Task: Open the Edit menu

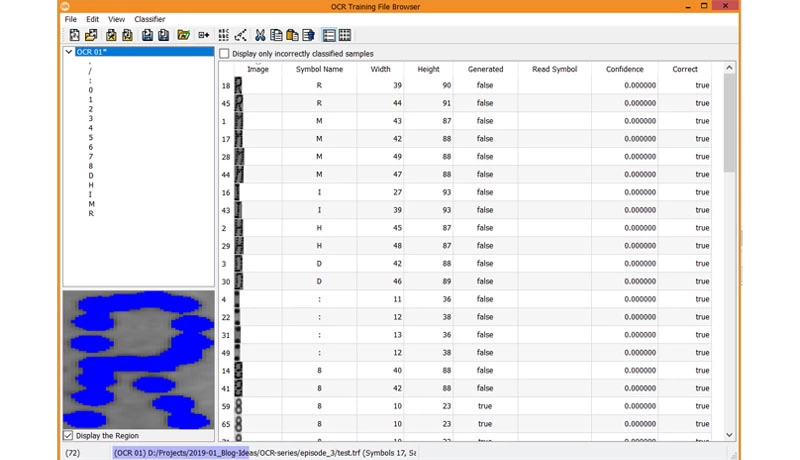Action: [92, 19]
